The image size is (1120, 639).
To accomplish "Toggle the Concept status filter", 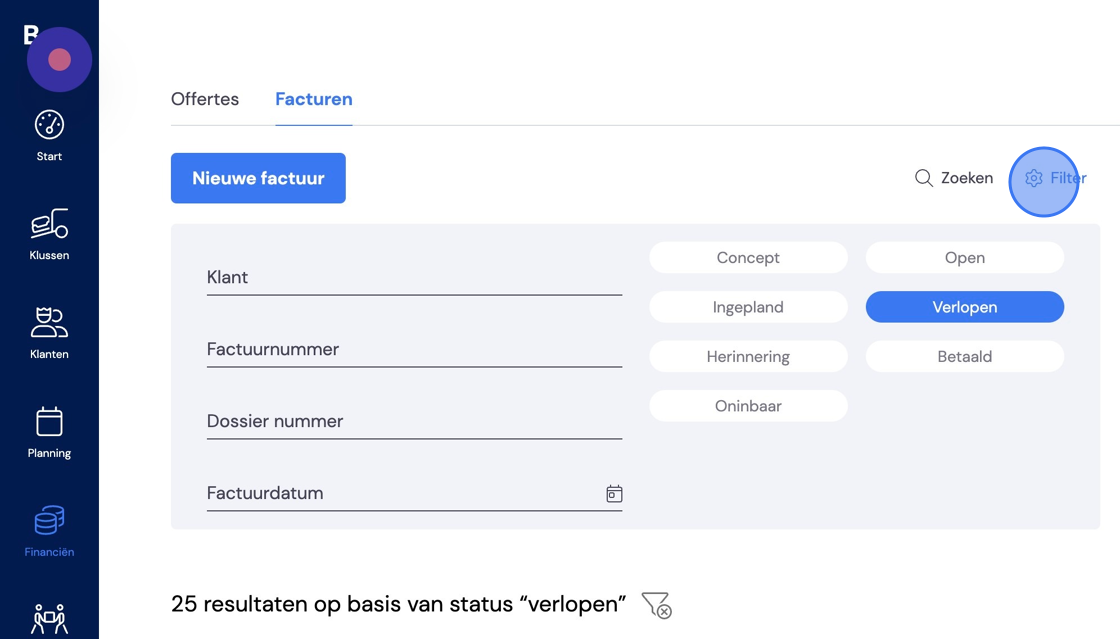I will click(x=748, y=258).
